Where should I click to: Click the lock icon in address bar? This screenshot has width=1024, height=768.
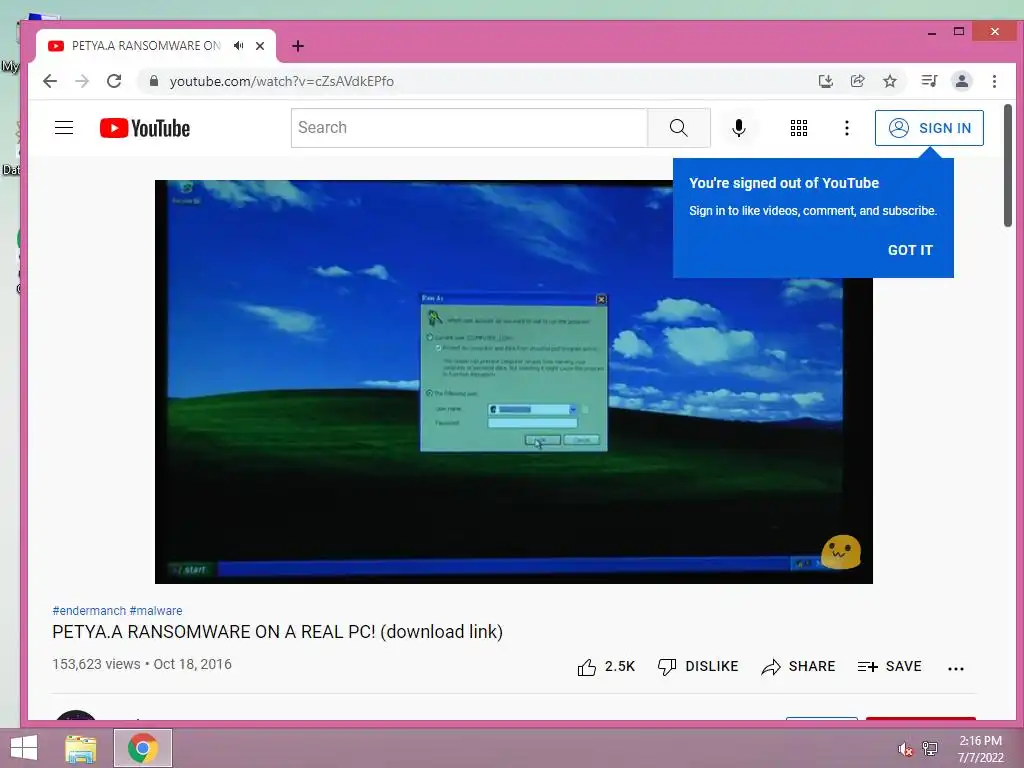(x=153, y=81)
